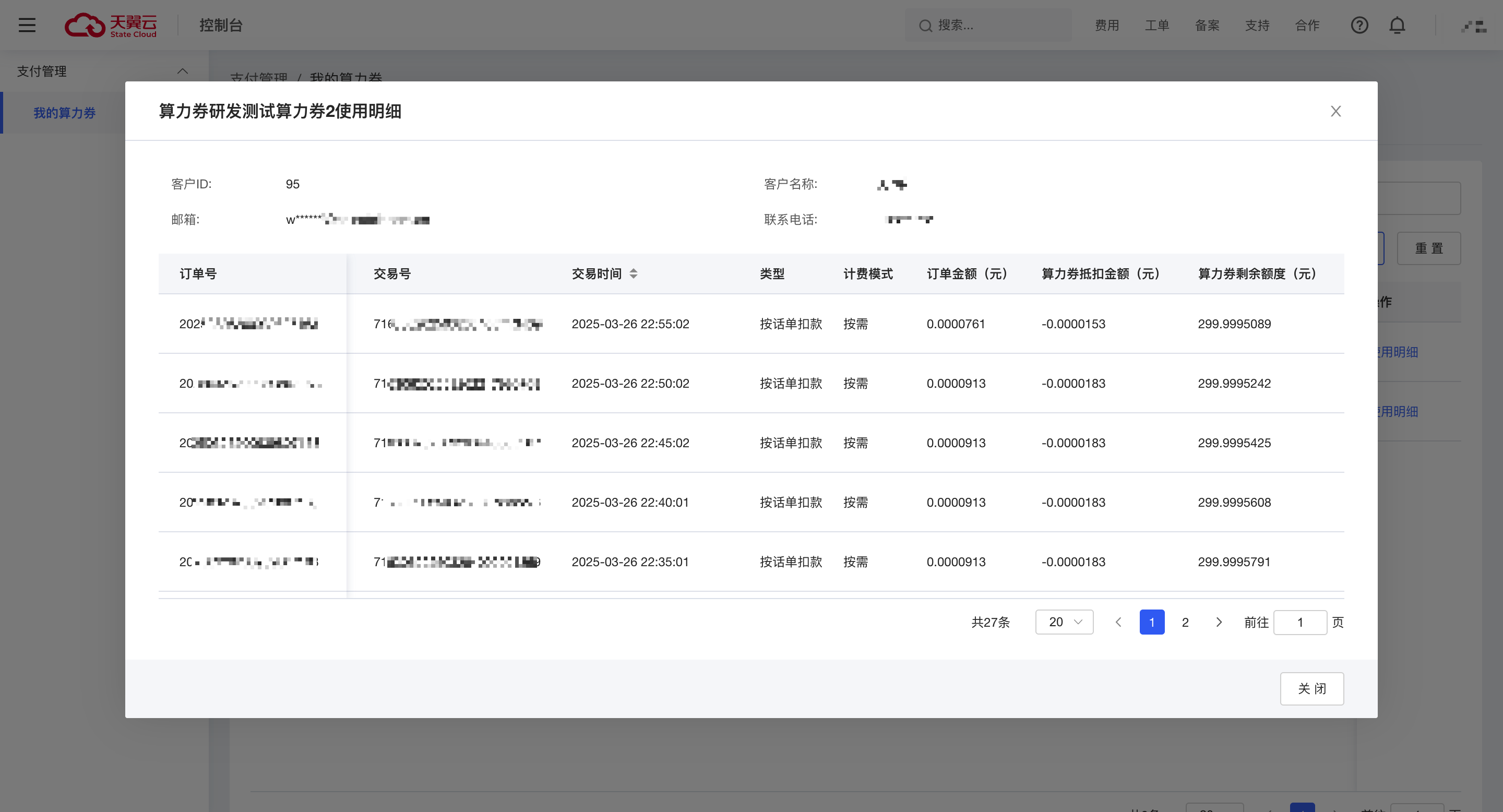The image size is (1503, 812).
Task: Click the remaining balance 299.9995089
Action: tap(1234, 324)
